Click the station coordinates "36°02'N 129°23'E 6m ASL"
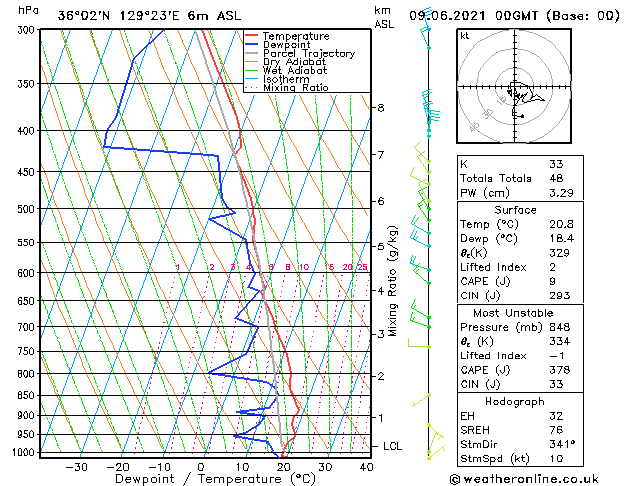Screen dimensions: 629x486 (149, 16)
